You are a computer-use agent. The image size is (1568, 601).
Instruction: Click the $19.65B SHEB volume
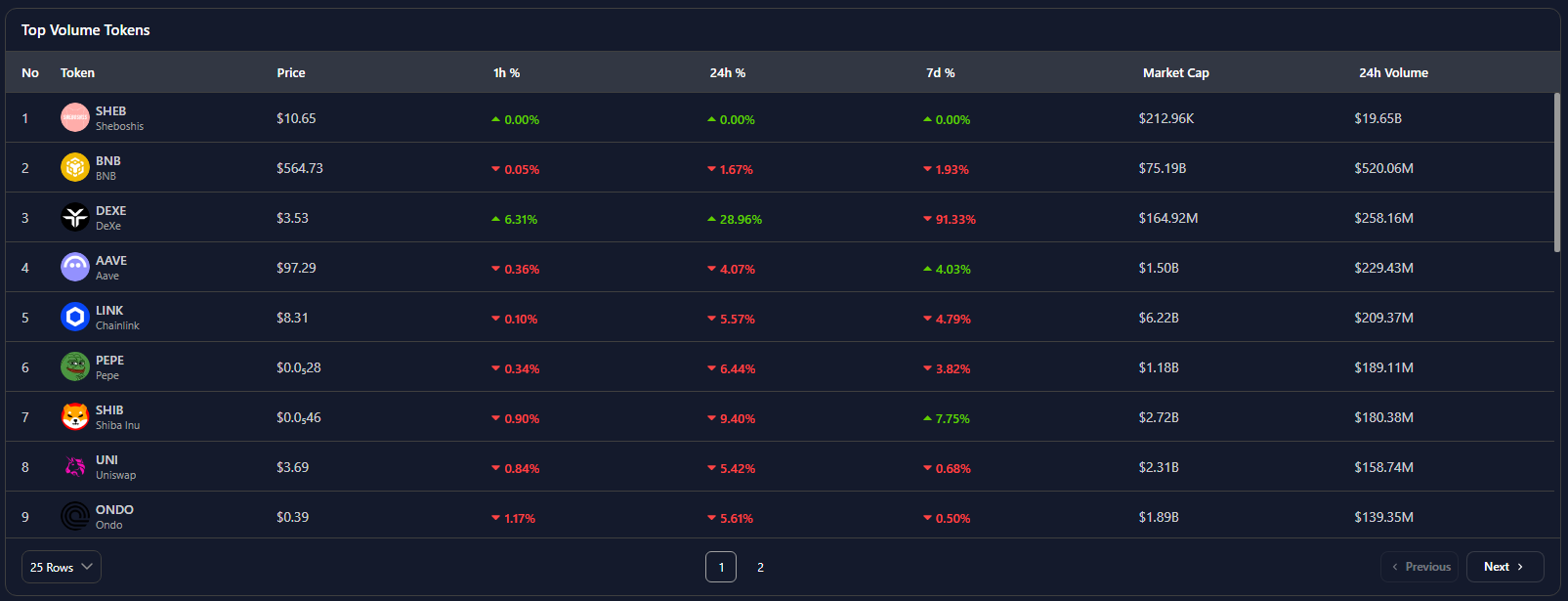click(x=1377, y=118)
